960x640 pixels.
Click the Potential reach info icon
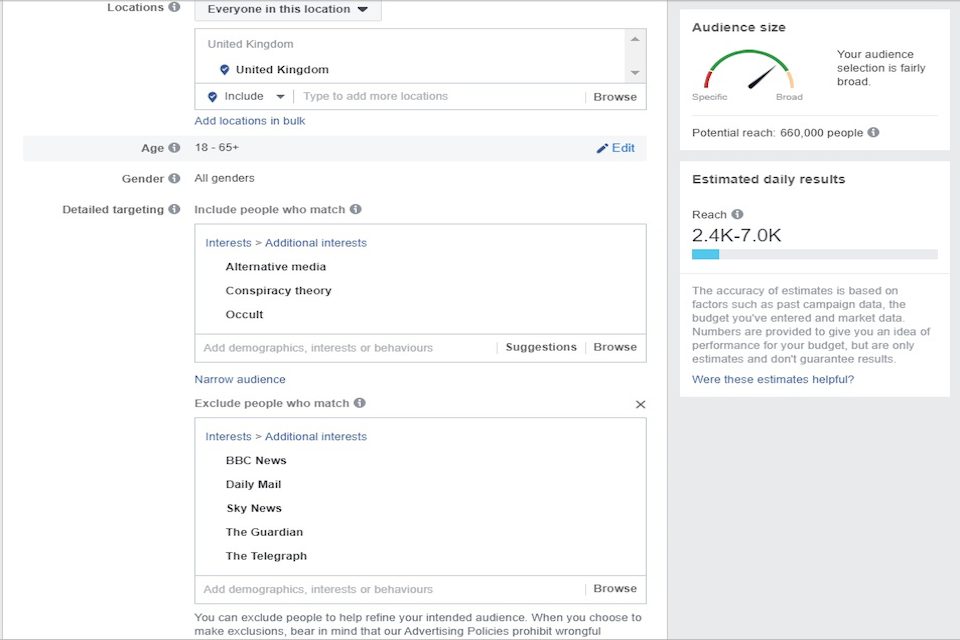click(874, 132)
